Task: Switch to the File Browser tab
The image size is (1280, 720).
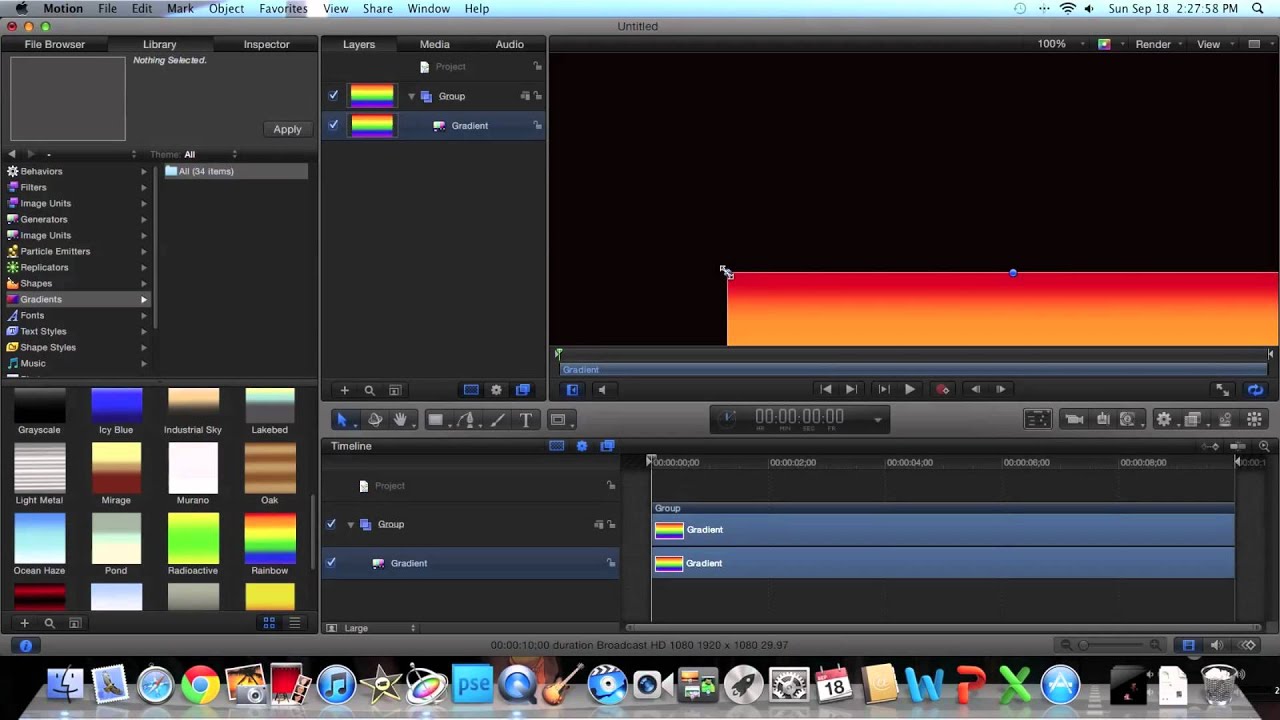Action: (55, 44)
